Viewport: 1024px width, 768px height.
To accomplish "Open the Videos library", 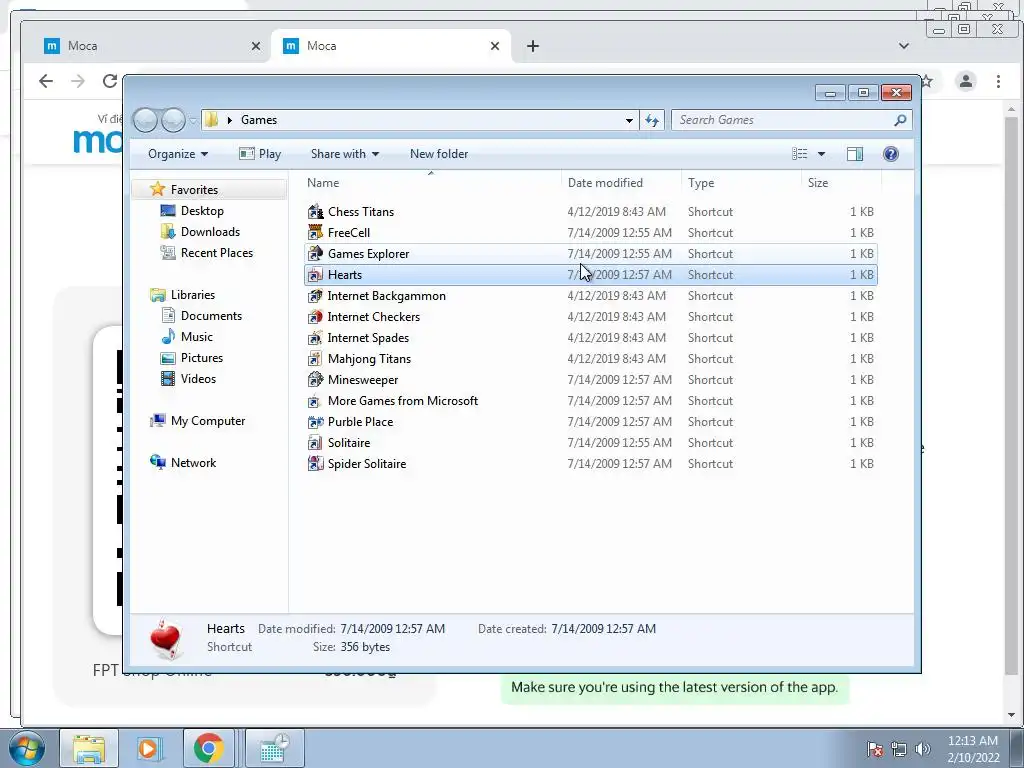I will point(198,379).
